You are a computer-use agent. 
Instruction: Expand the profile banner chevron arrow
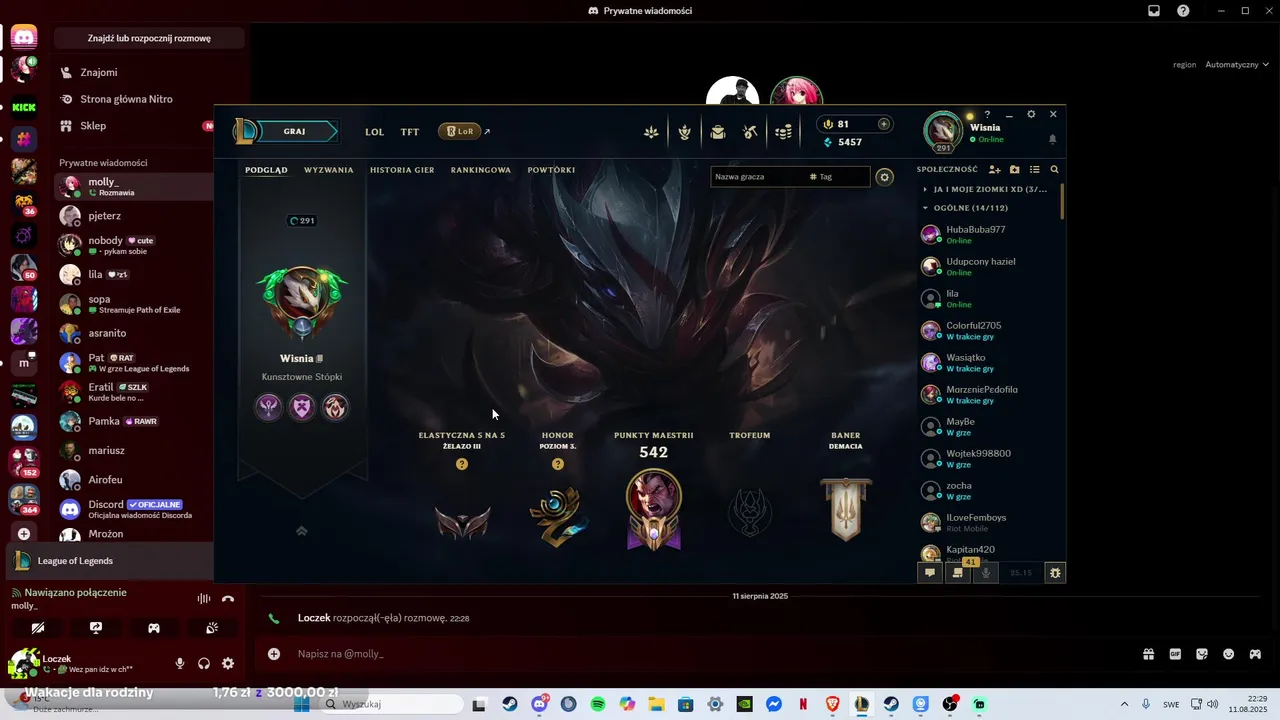301,531
